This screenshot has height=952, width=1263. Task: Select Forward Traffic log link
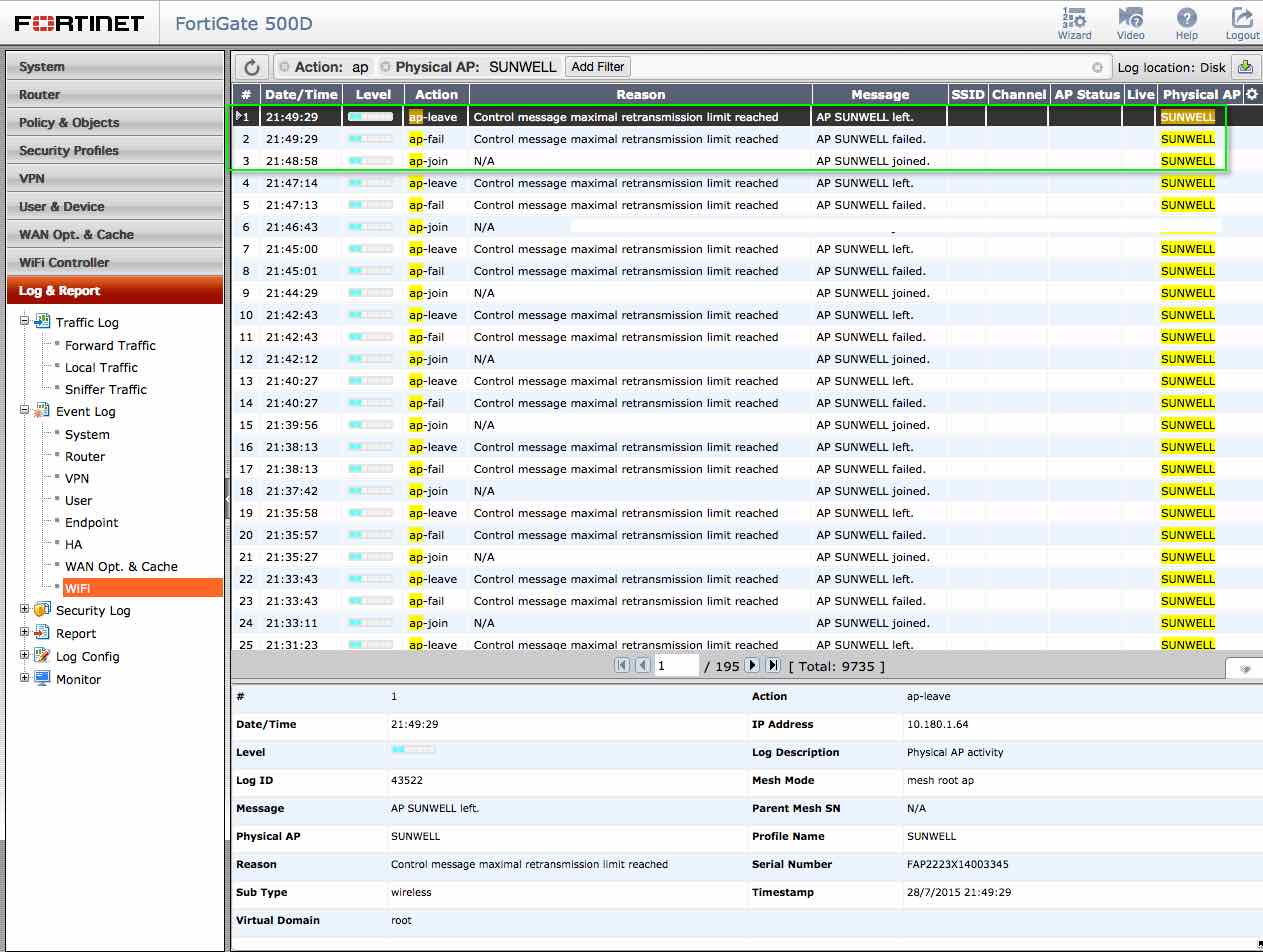[x=110, y=345]
